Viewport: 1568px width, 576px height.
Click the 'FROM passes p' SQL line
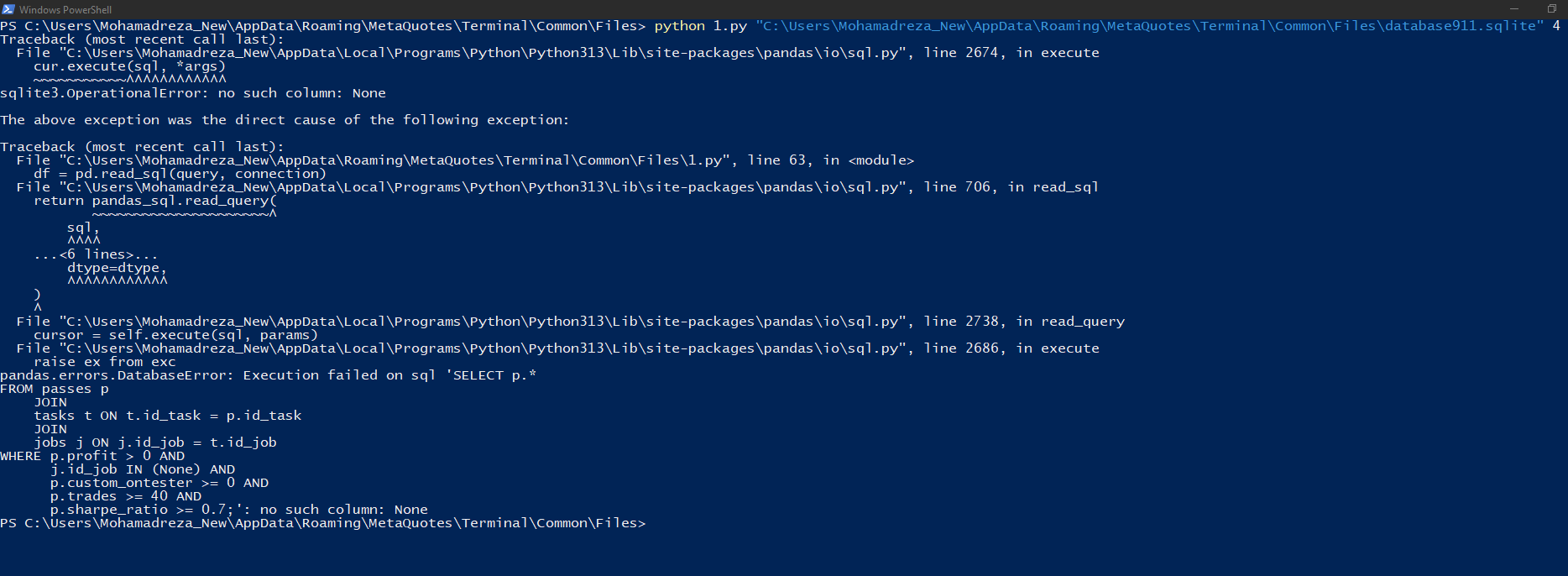point(54,389)
